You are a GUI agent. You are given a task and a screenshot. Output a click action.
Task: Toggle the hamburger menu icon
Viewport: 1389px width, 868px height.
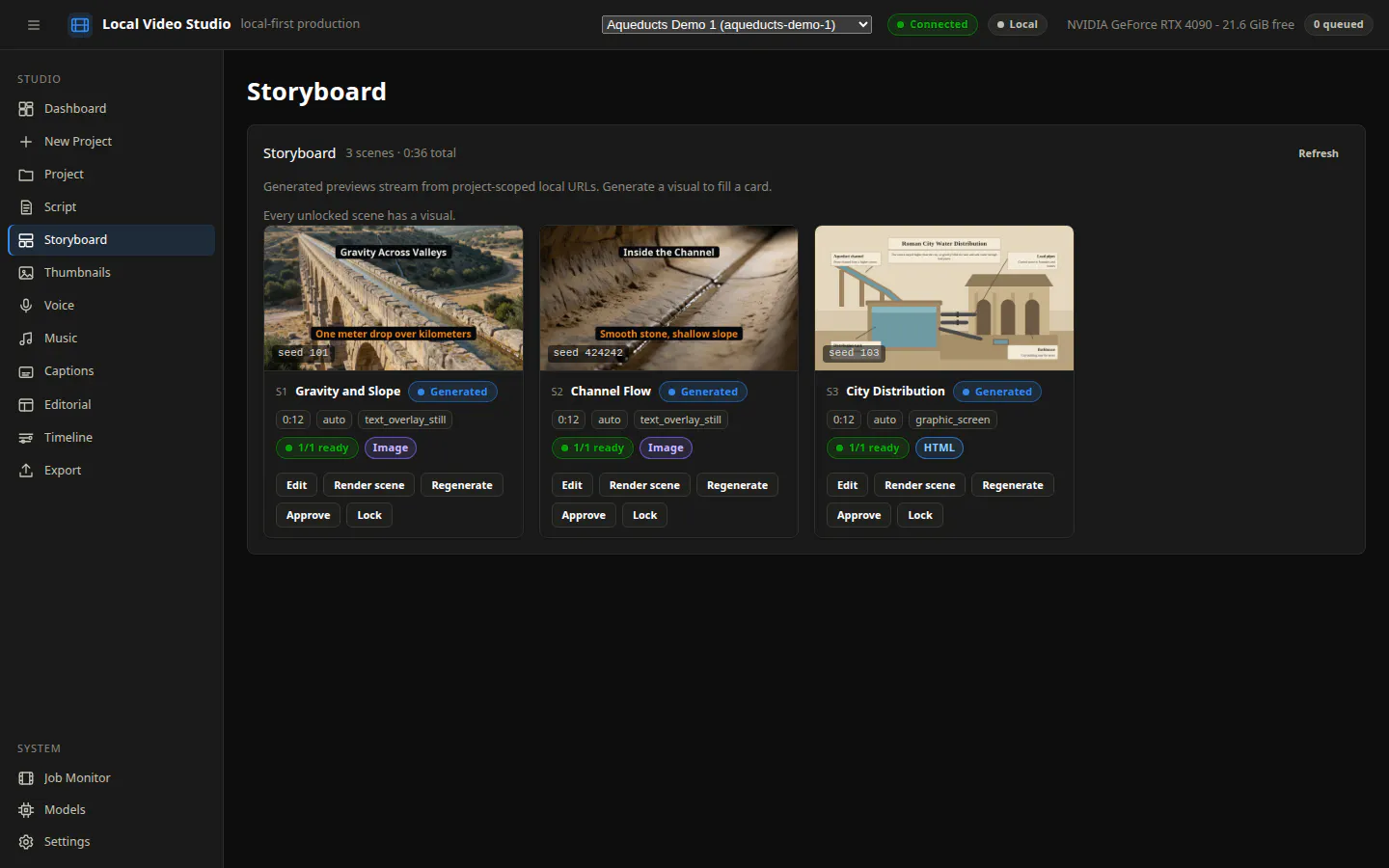[34, 25]
